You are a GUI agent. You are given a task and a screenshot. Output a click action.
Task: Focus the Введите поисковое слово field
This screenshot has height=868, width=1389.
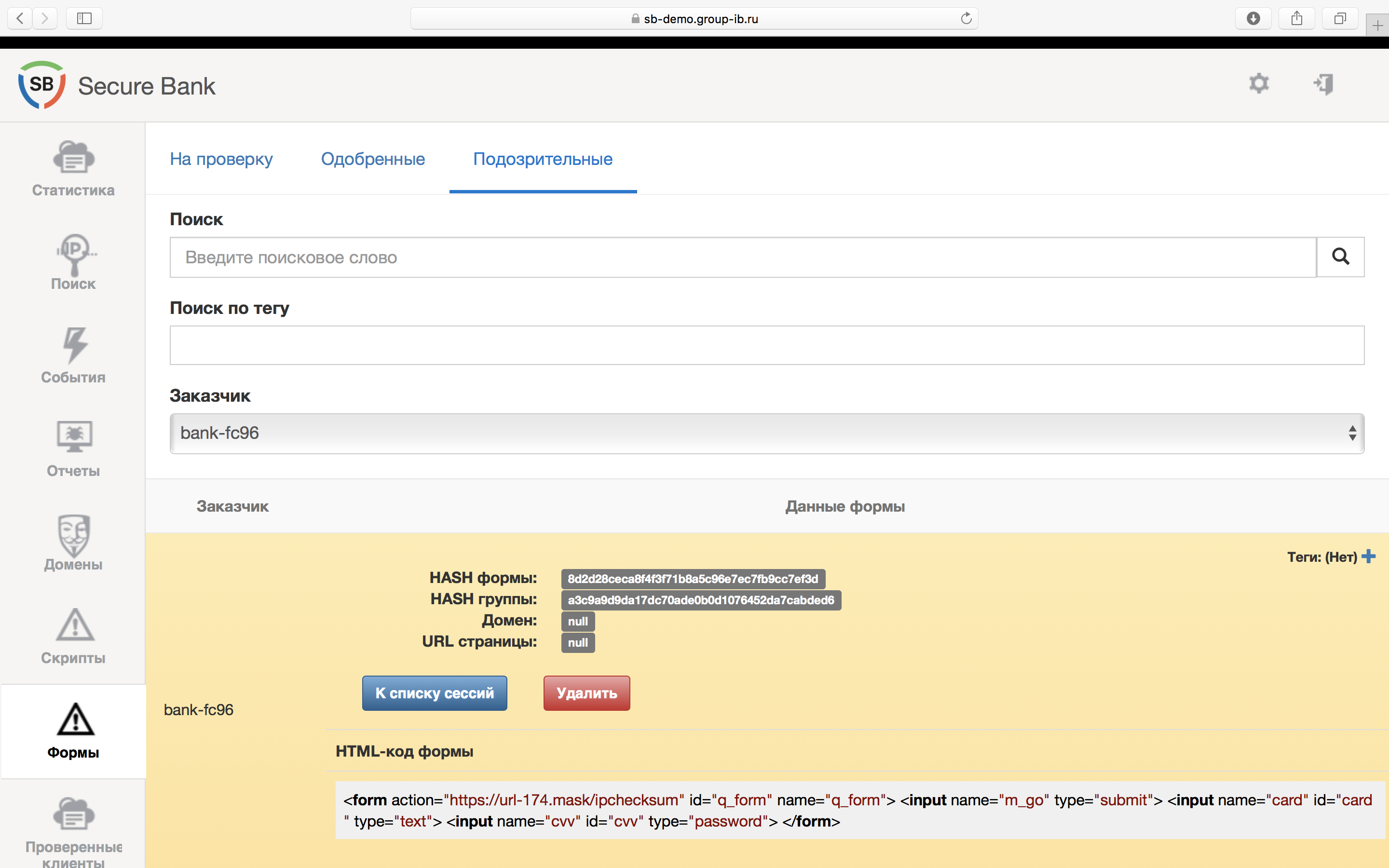(742, 257)
